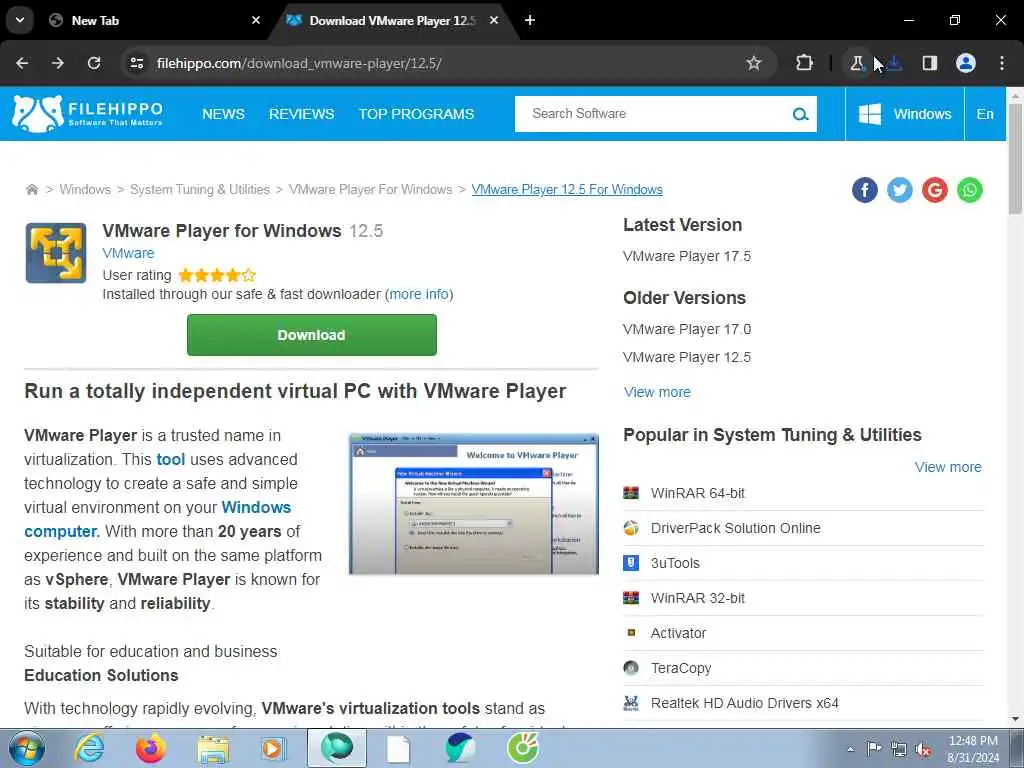Go forward using the browser forward arrow

(58, 63)
